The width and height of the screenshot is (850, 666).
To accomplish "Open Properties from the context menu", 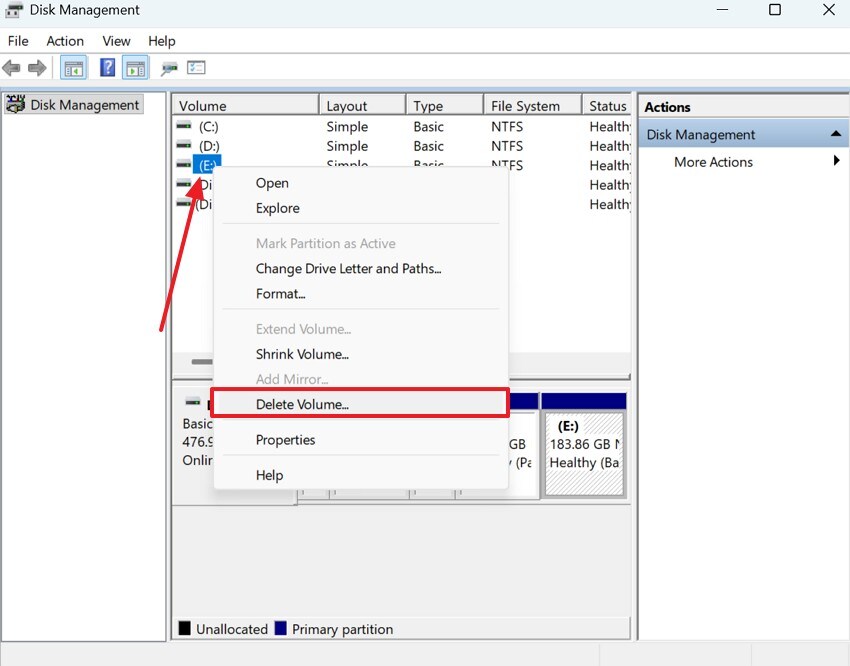I will point(286,440).
